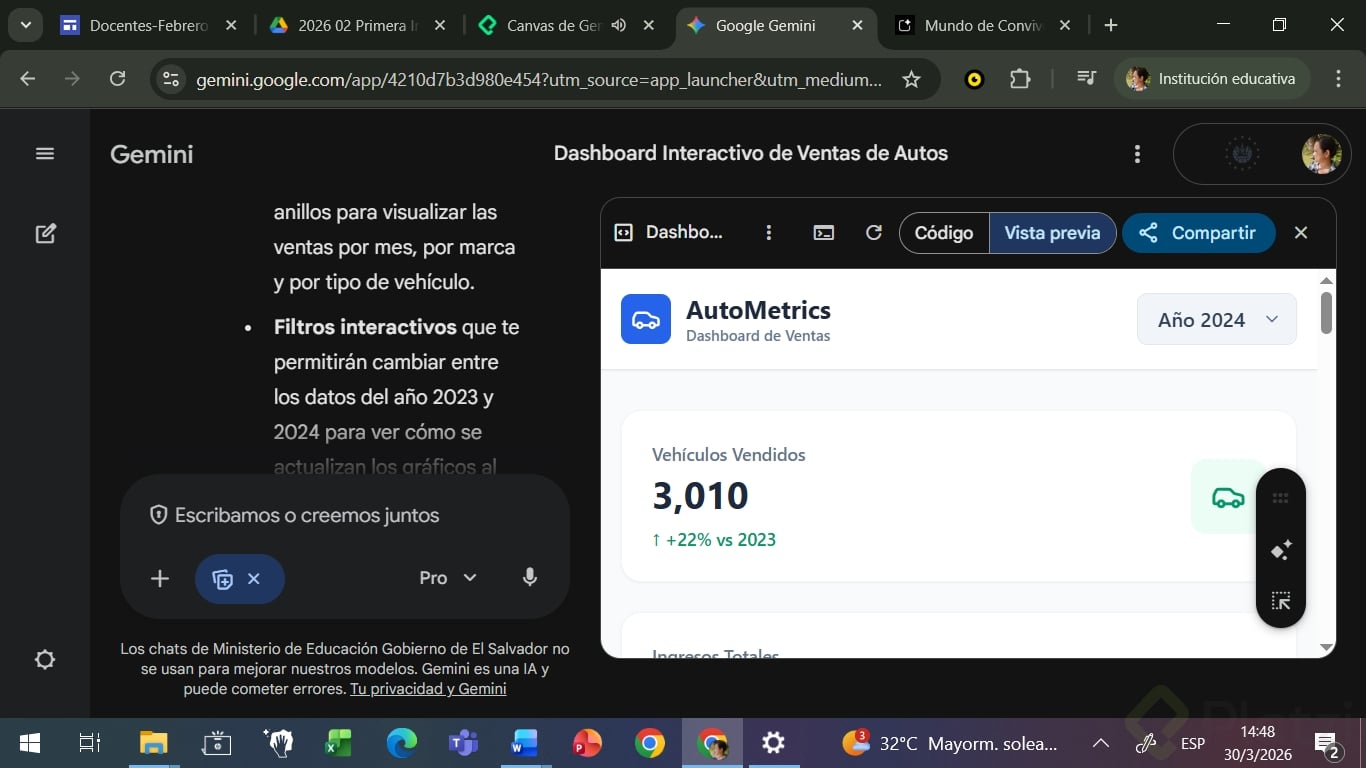Click the Google account avatar

click(x=1321, y=154)
